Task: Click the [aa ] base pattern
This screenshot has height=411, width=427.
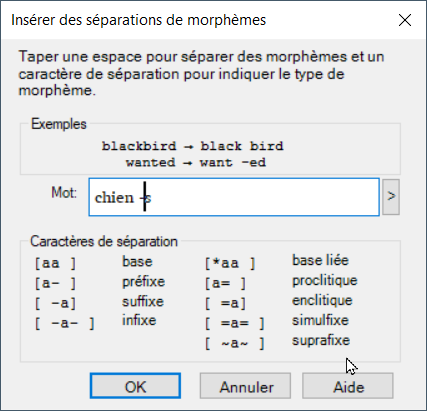Action: [x=55, y=264]
